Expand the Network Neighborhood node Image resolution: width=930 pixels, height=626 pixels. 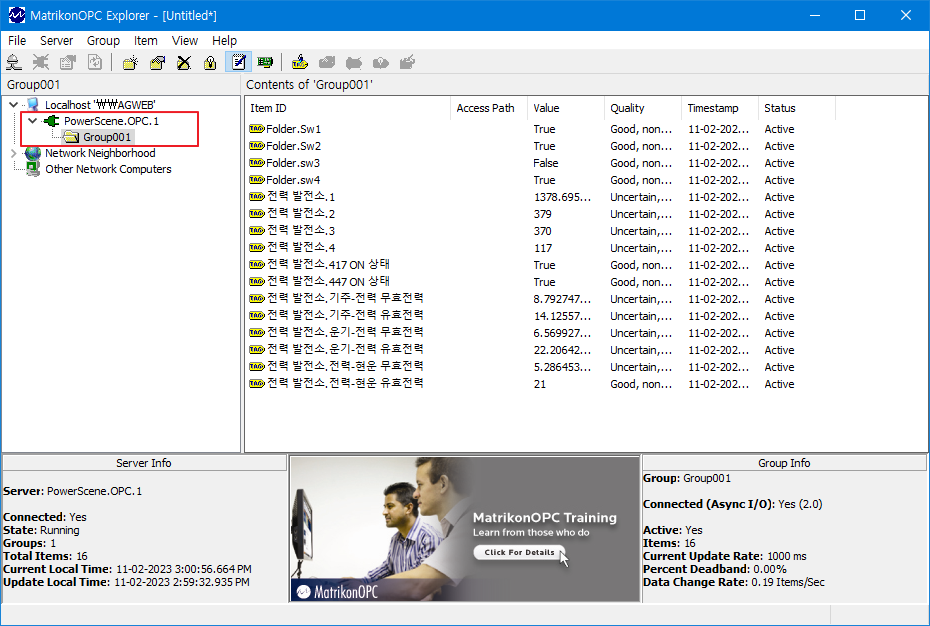point(13,153)
